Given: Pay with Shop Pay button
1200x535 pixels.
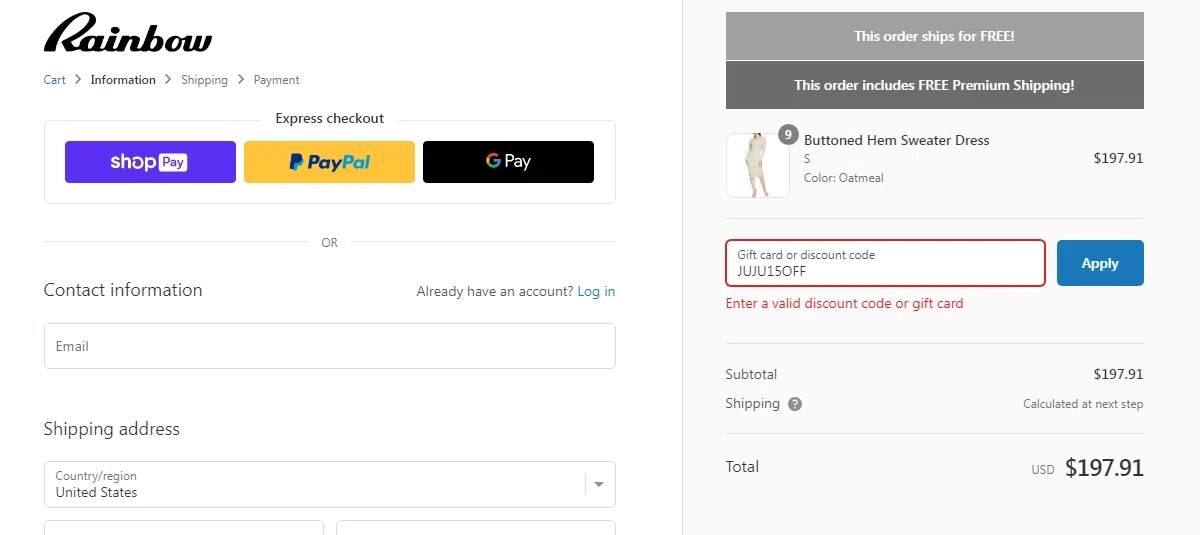Looking at the screenshot, I should [x=150, y=162].
